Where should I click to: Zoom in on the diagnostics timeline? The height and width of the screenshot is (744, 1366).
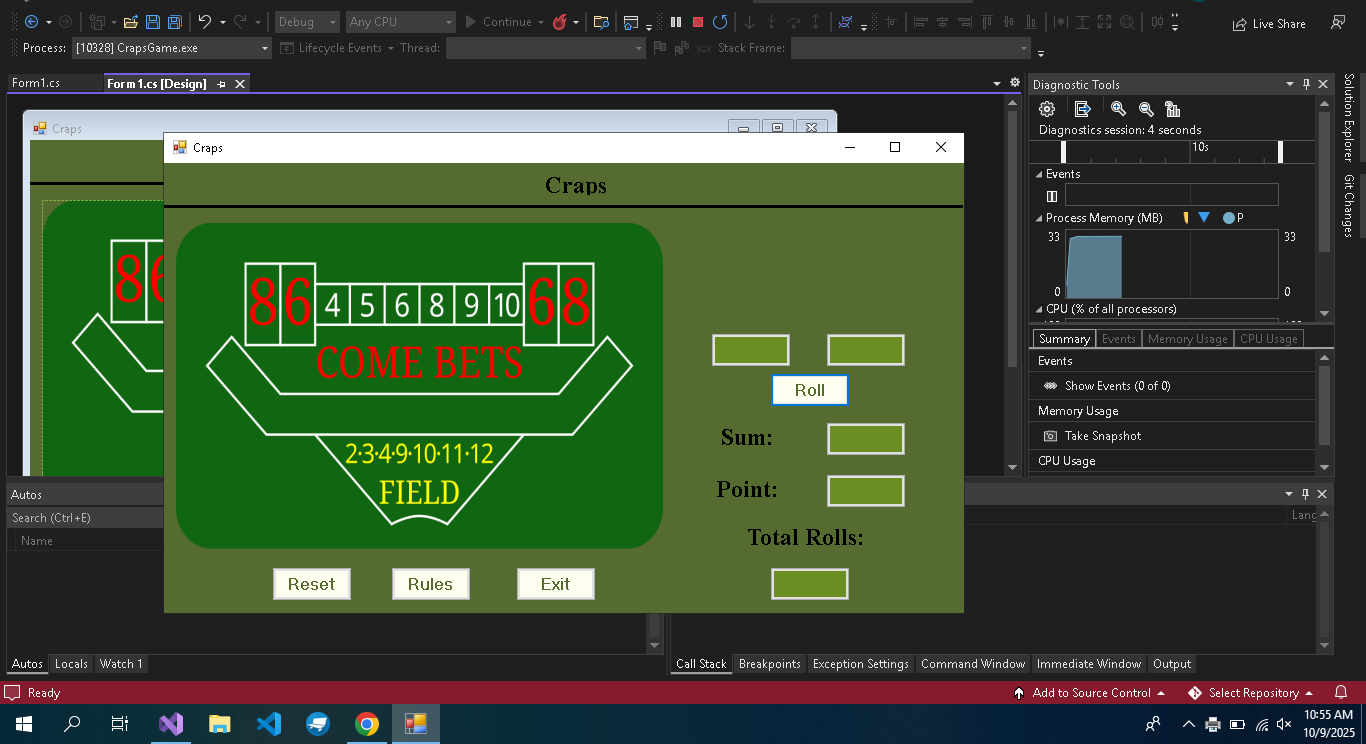pyautogui.click(x=1118, y=109)
